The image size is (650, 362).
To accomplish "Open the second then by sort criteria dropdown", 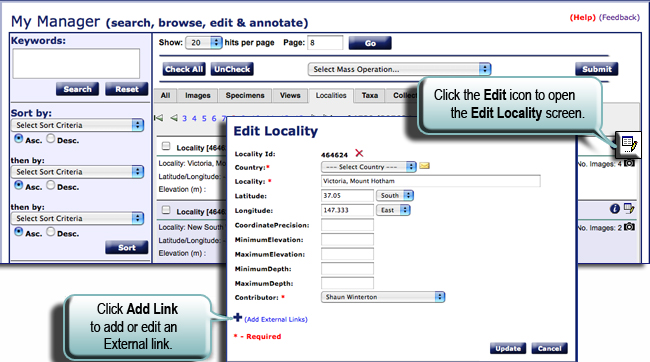I will point(78,218).
